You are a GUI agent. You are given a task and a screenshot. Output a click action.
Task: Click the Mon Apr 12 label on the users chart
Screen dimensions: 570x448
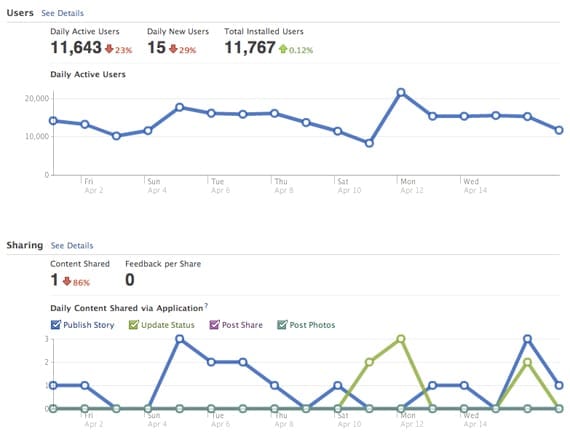pos(412,186)
